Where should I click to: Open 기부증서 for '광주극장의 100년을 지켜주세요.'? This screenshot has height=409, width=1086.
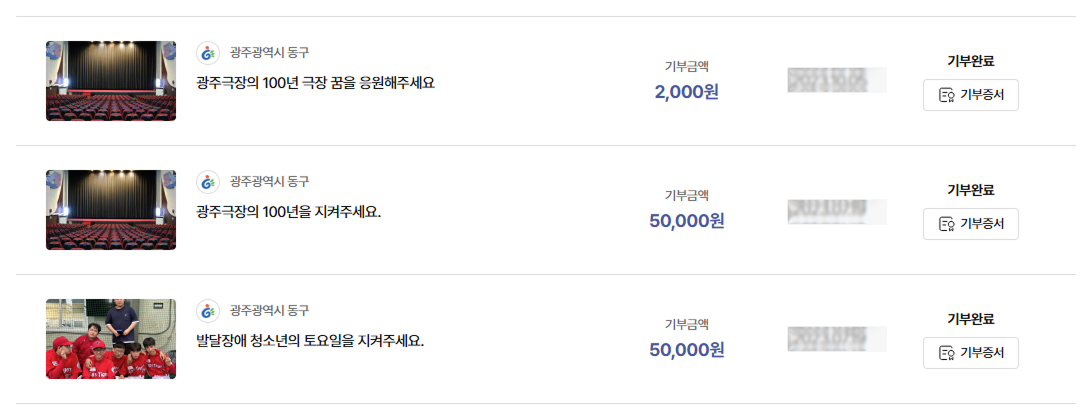point(970,224)
